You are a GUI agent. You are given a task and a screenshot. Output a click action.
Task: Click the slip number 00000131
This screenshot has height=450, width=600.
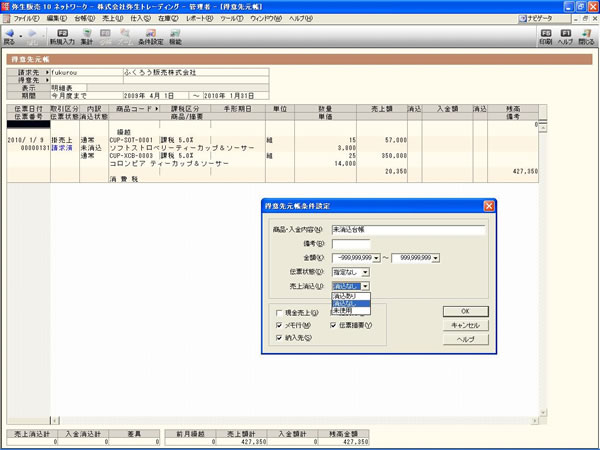[35, 148]
